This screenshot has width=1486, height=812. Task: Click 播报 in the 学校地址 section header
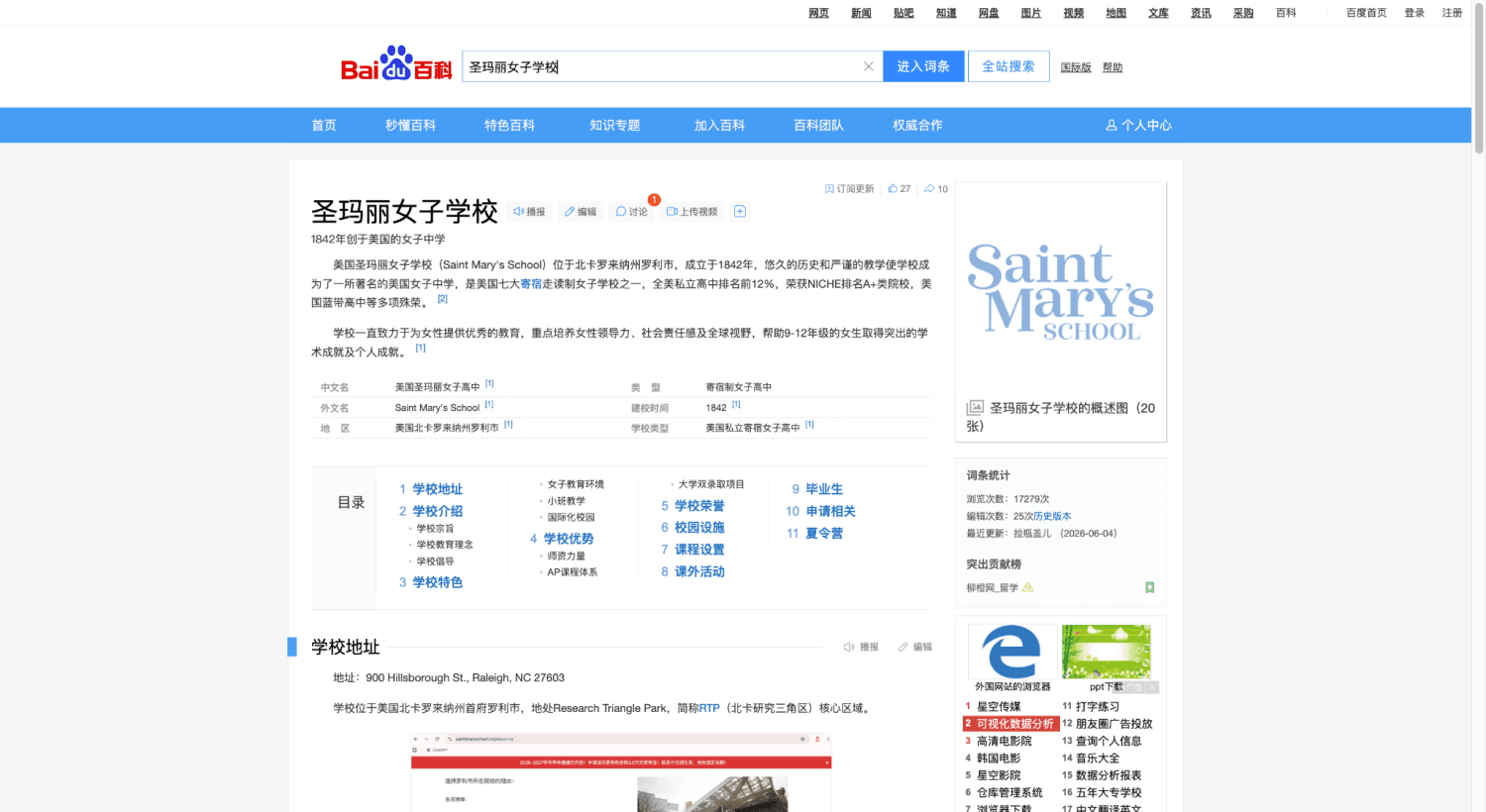point(861,648)
